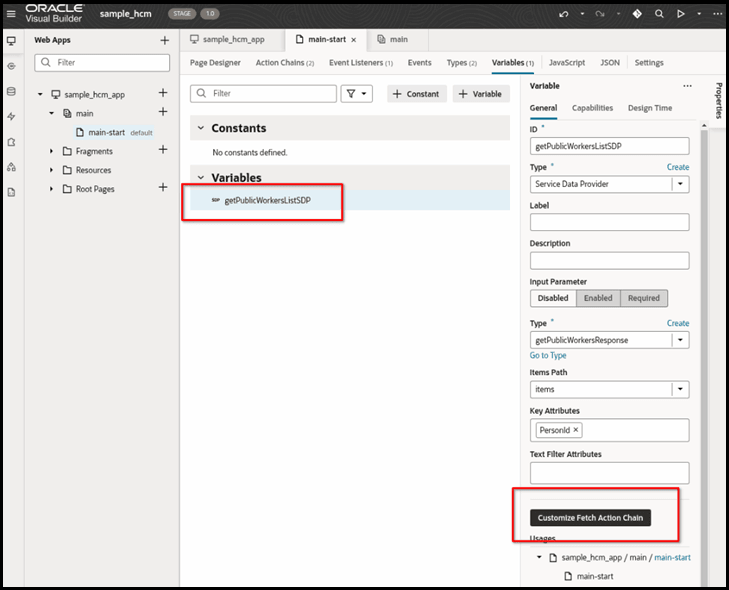Open the Design Time properties tab
This screenshot has width=729, height=590.
click(x=650, y=108)
